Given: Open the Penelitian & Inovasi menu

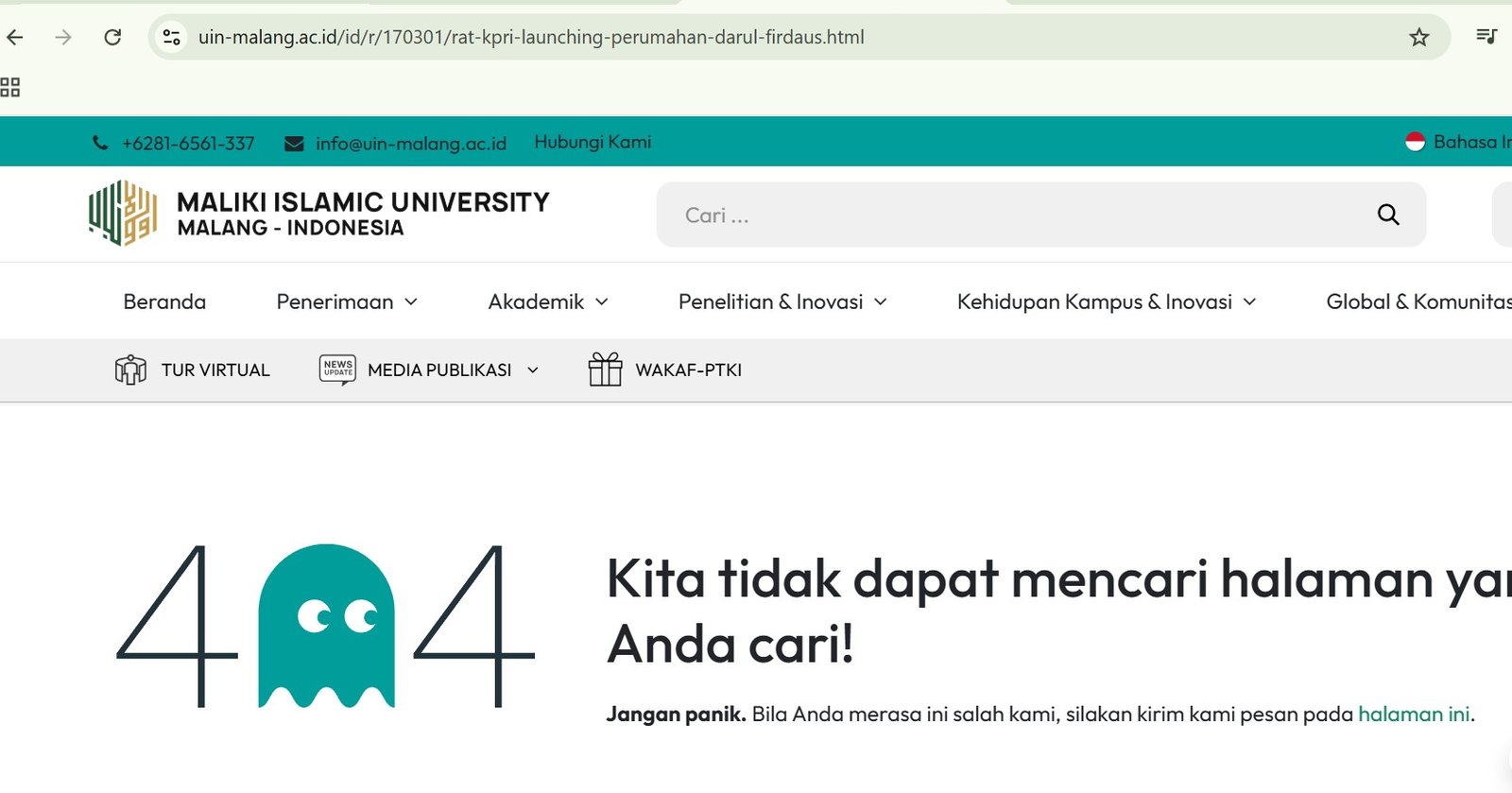Looking at the screenshot, I should pyautogui.click(x=770, y=302).
